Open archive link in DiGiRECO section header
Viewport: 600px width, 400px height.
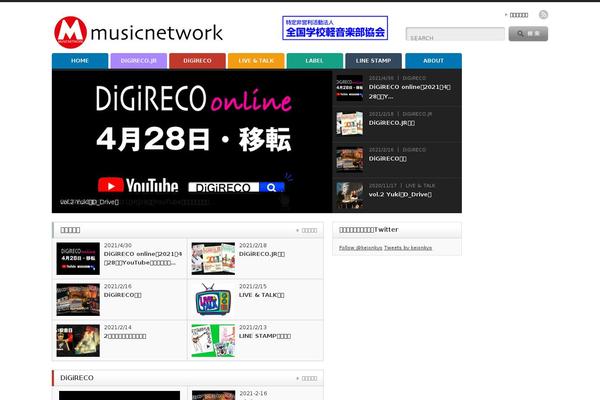coord(309,379)
